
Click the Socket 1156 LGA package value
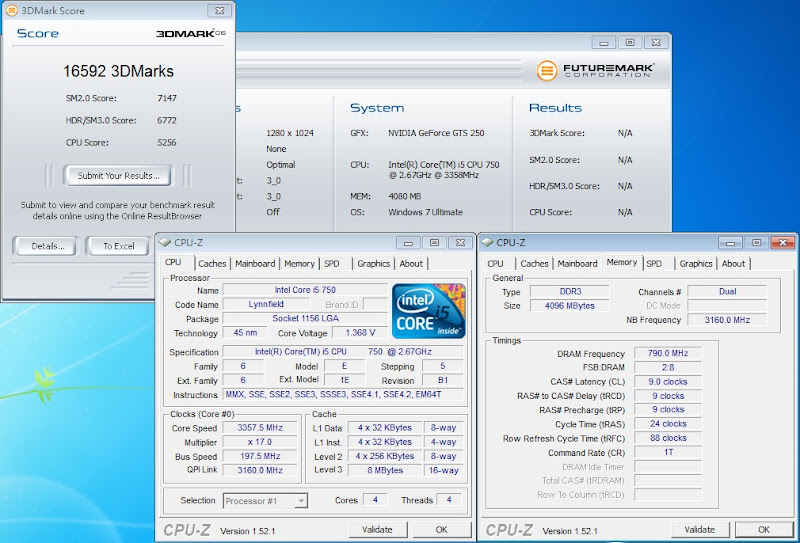(x=305, y=318)
